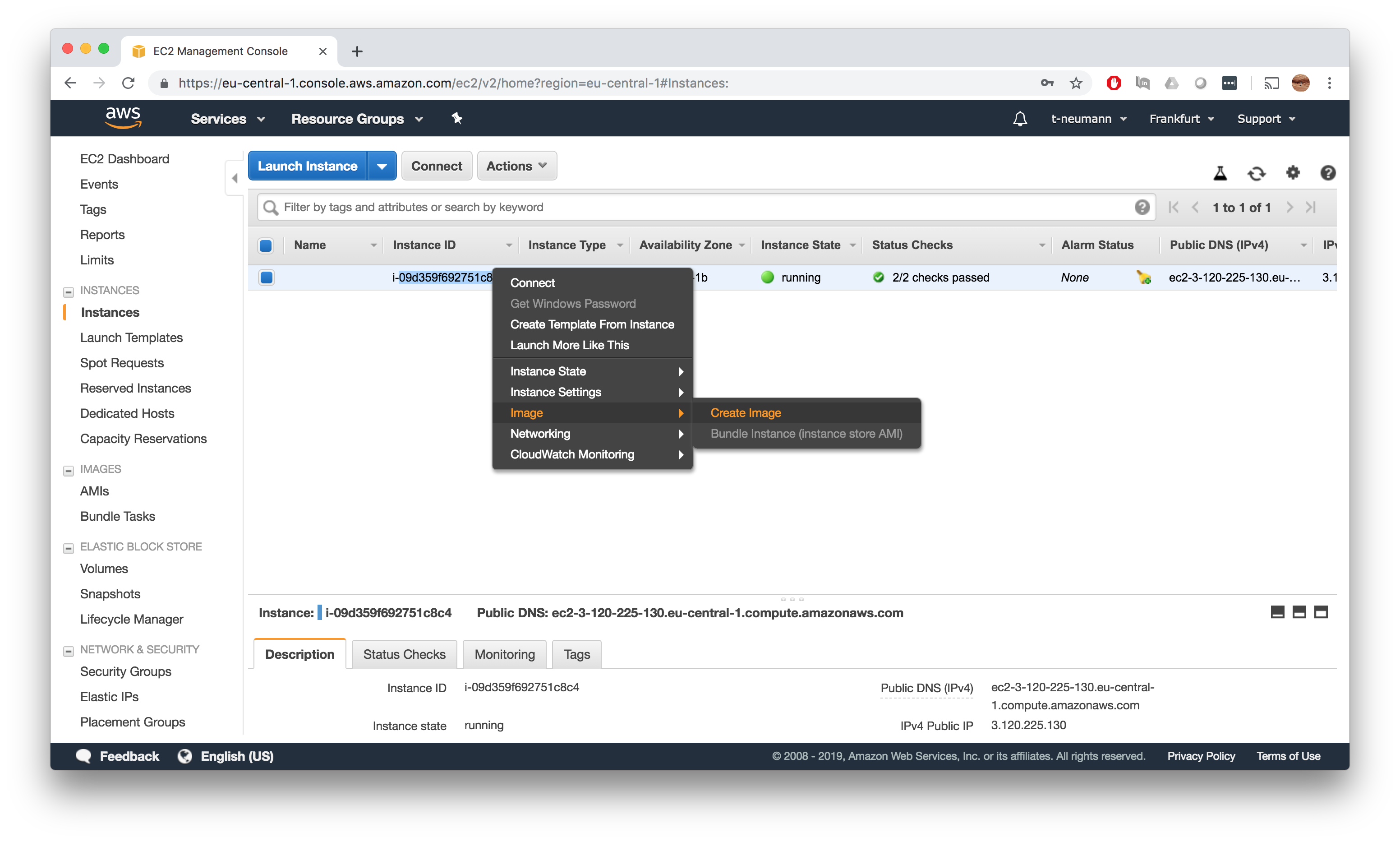Screen dimensions: 1400x842
Task: Click the alarm bell notification icon
Action: pos(1020,118)
